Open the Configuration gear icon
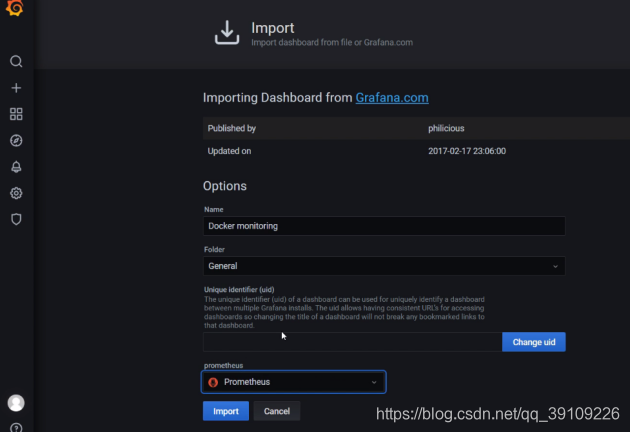Image resolution: width=630 pixels, height=433 pixels. click(16, 193)
